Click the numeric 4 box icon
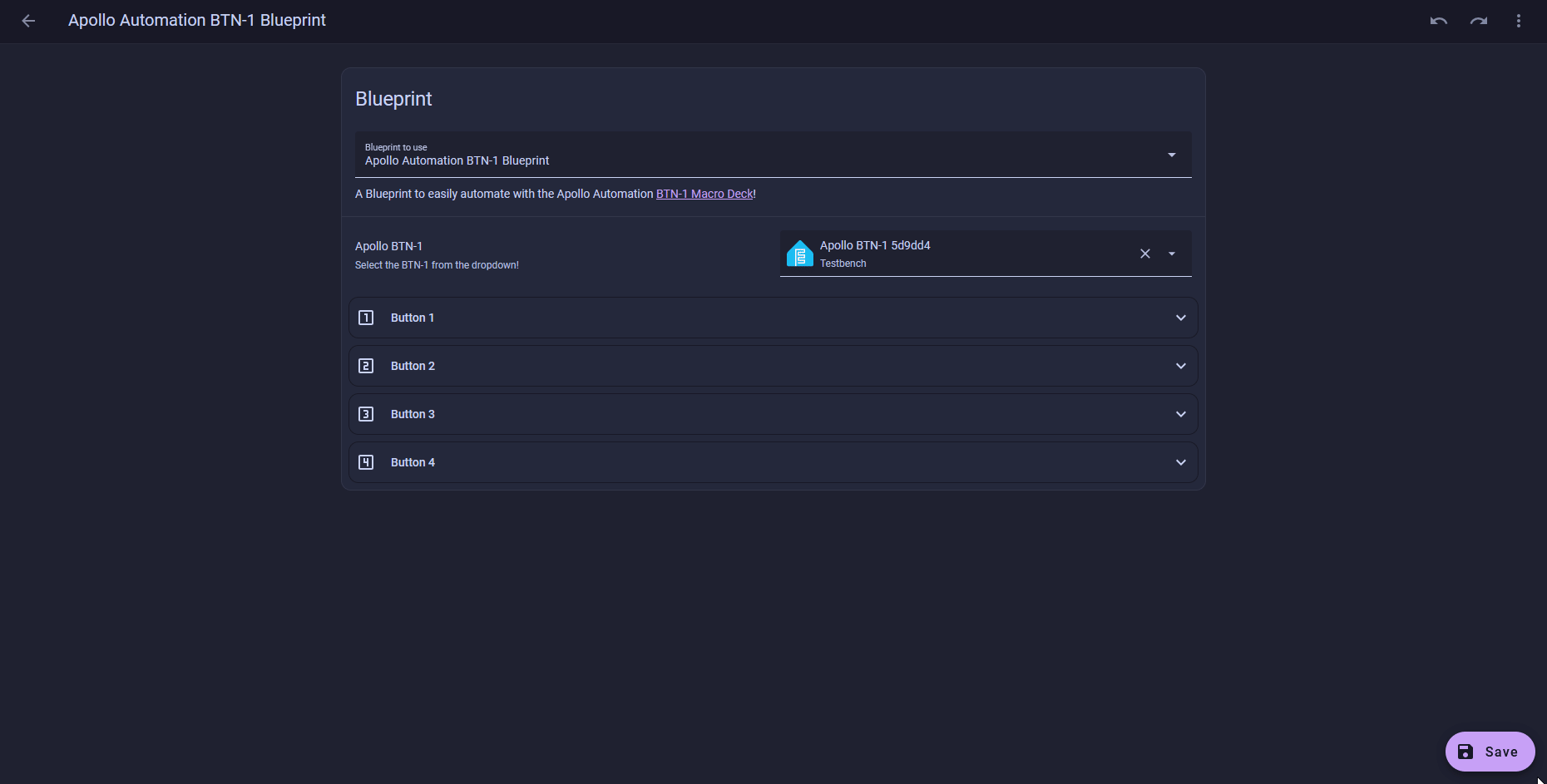The width and height of the screenshot is (1547, 784). pos(366,462)
